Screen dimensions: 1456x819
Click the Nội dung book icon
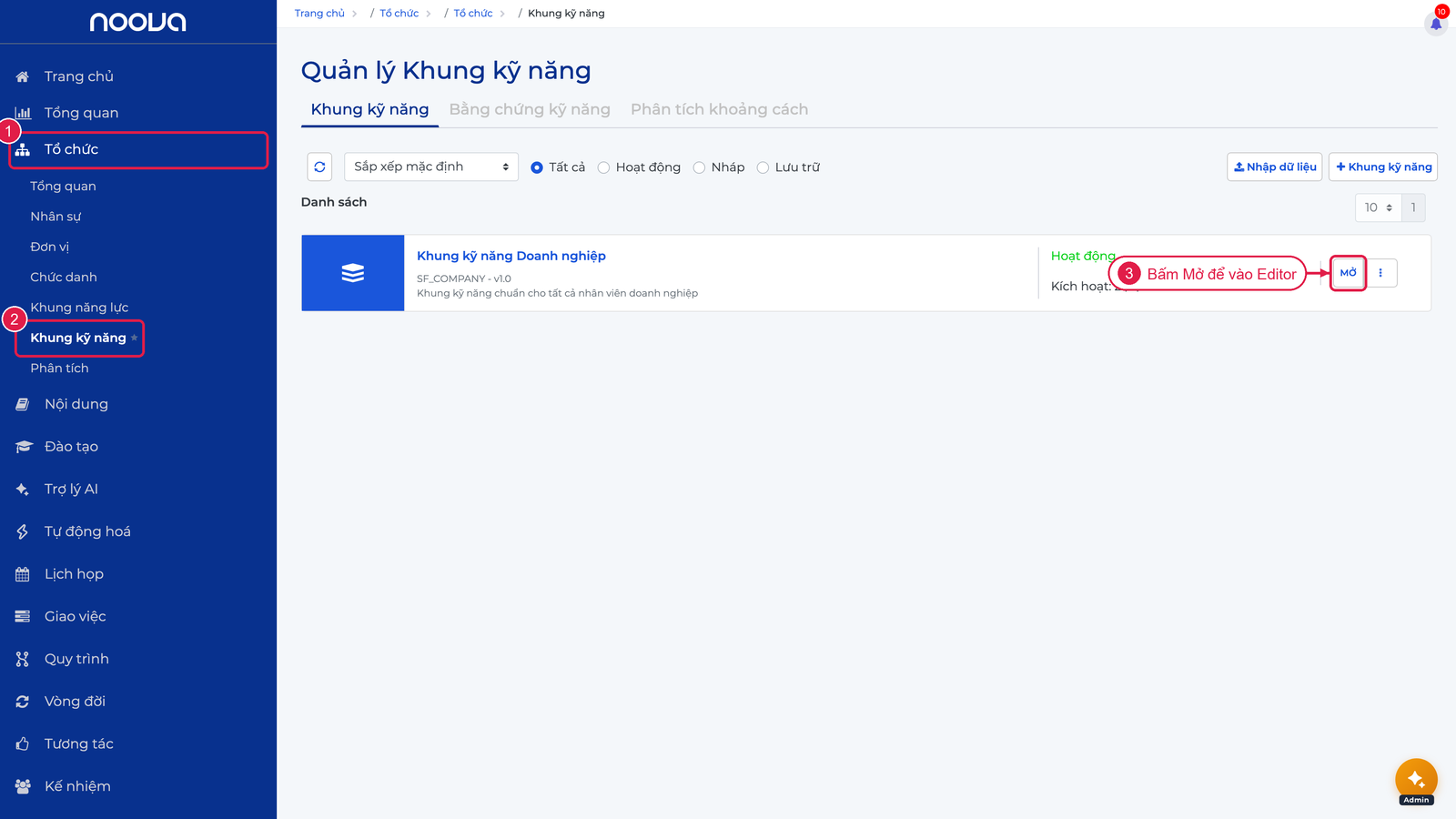pos(23,404)
